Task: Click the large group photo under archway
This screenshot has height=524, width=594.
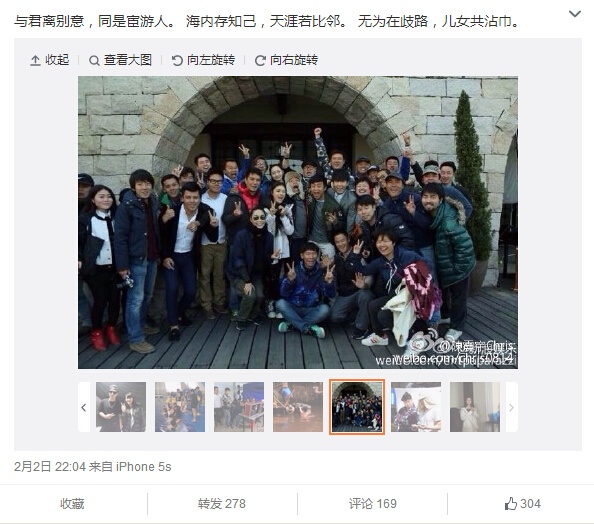Action: (298, 222)
